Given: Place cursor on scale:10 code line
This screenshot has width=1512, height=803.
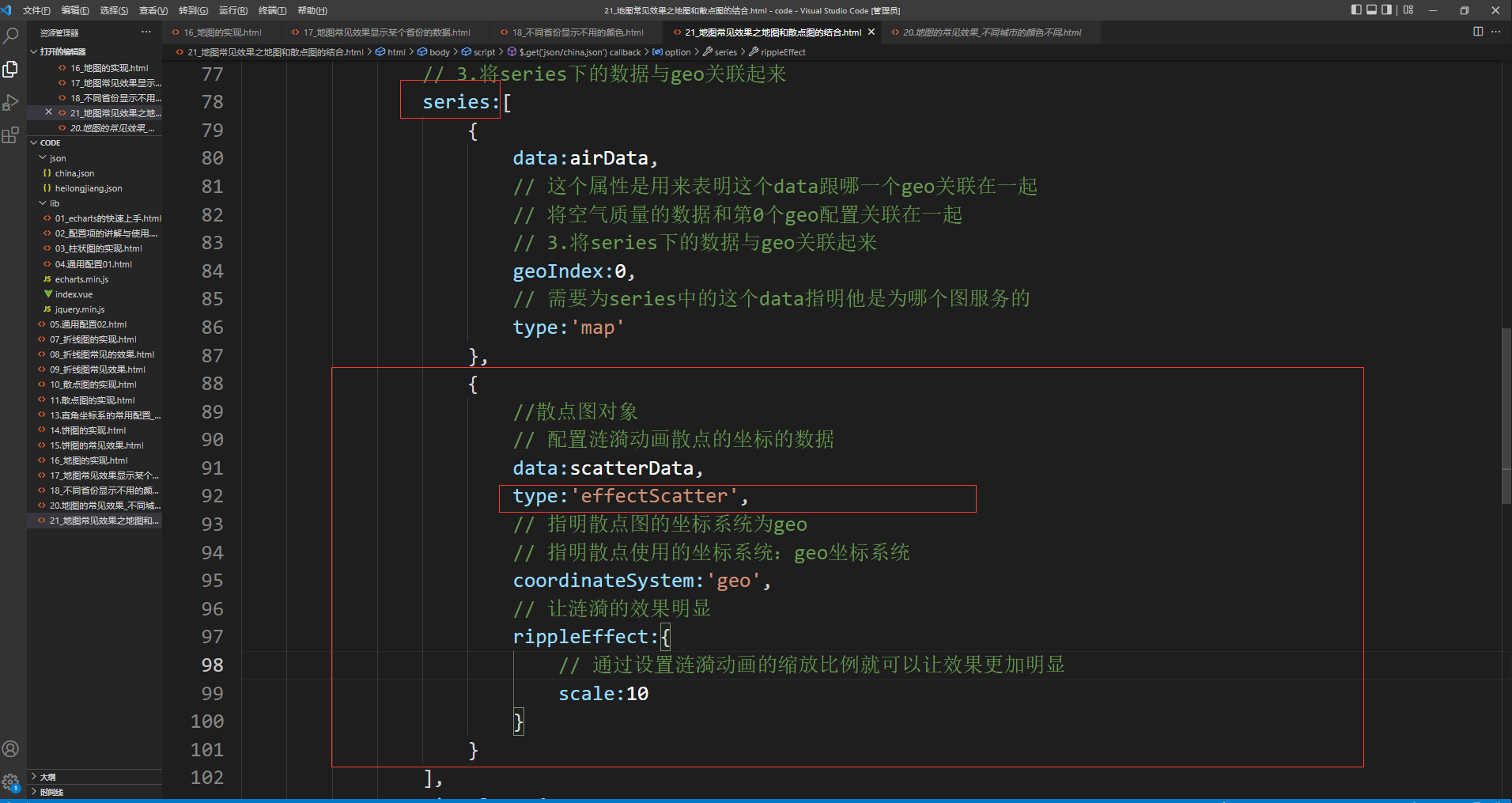Looking at the screenshot, I should [x=603, y=694].
